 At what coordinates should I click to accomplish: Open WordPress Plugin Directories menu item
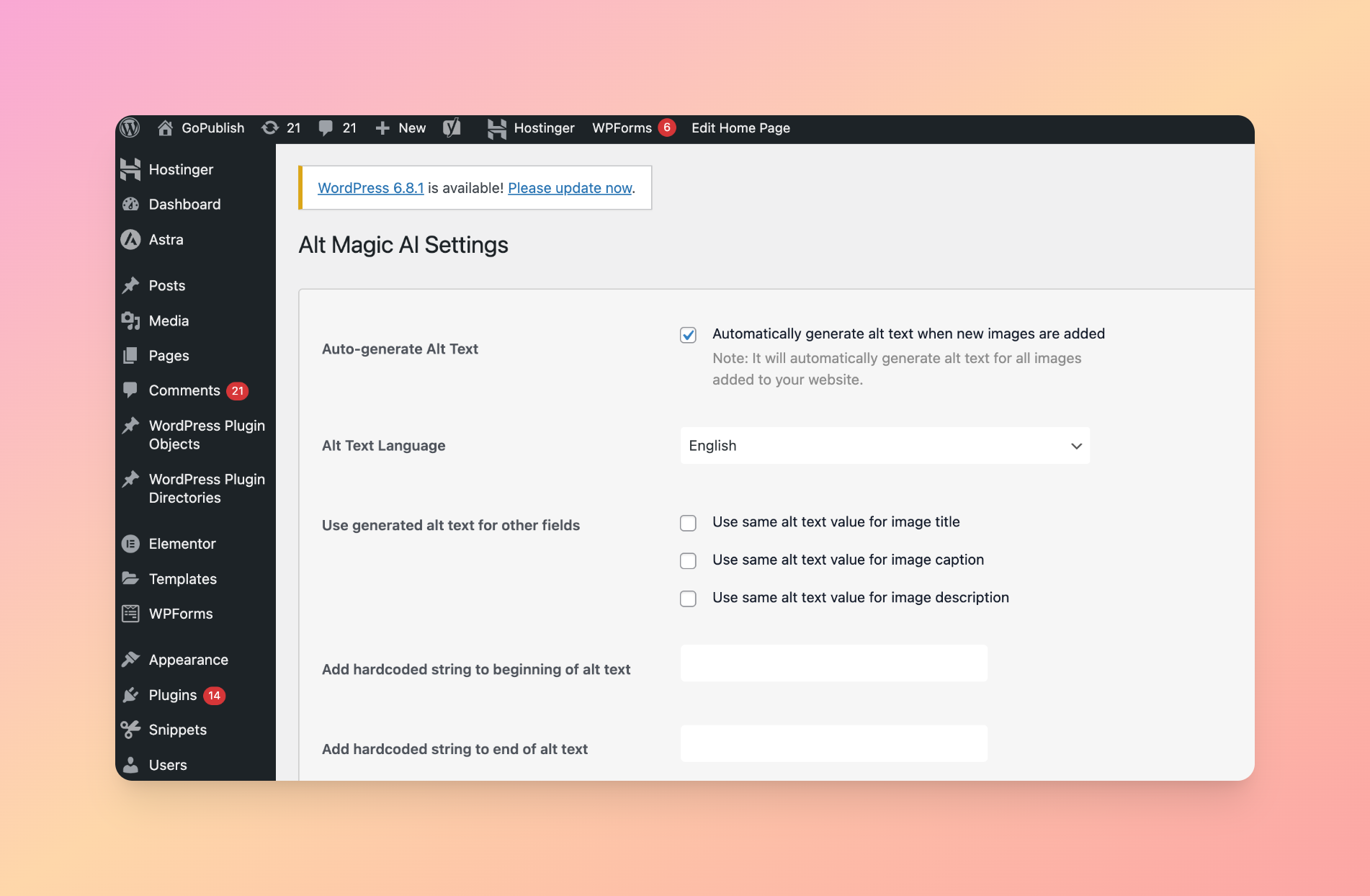coord(195,488)
